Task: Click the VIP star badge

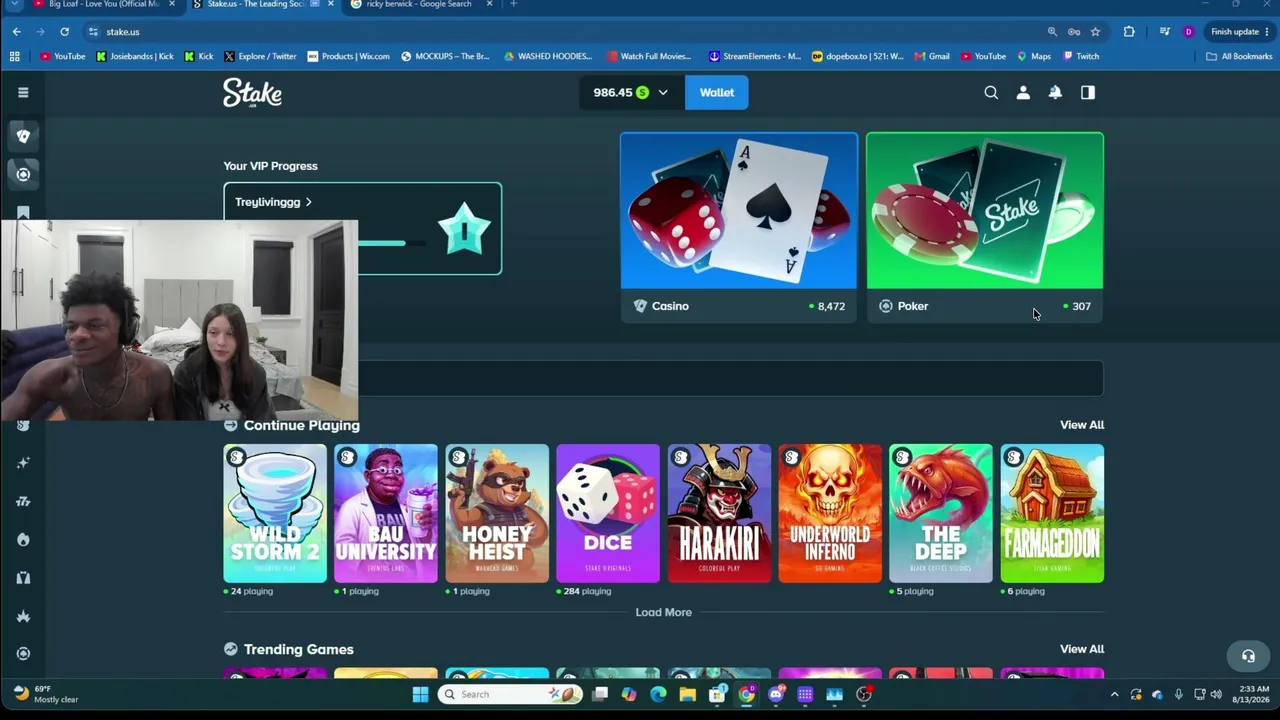Action: pos(464,229)
